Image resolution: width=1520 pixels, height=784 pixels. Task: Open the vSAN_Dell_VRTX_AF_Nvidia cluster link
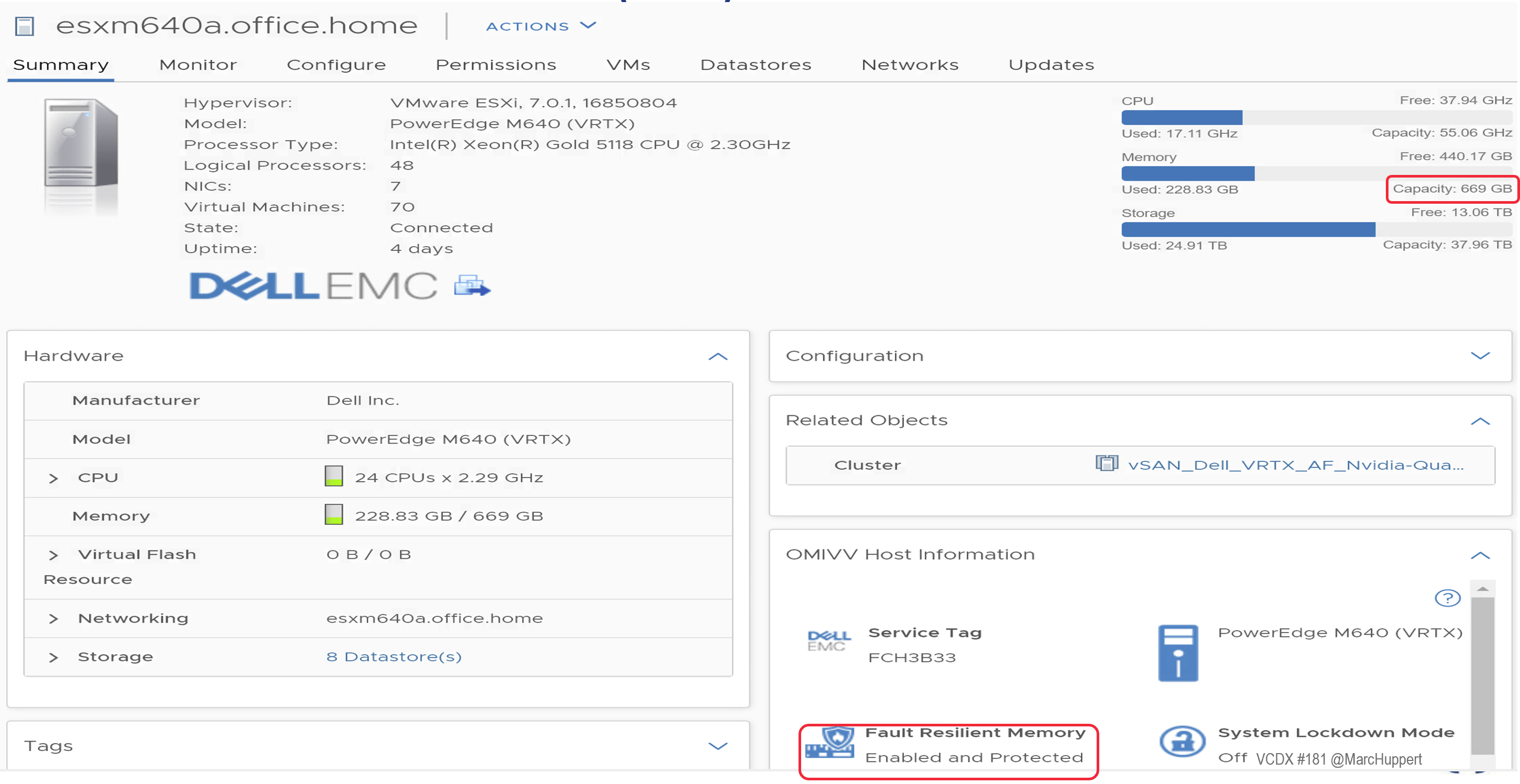point(1295,465)
